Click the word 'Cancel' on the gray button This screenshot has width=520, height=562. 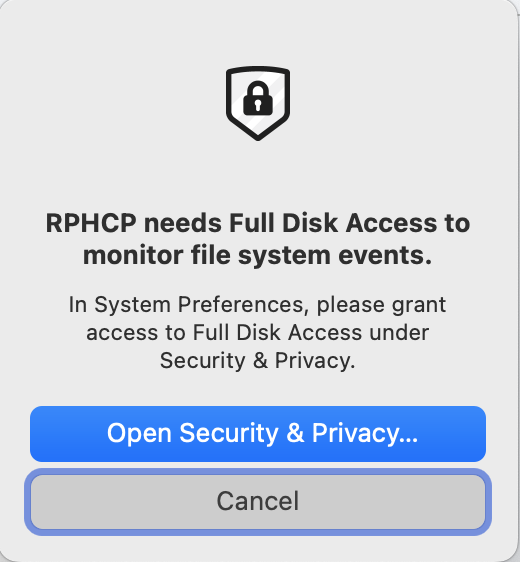[258, 501]
